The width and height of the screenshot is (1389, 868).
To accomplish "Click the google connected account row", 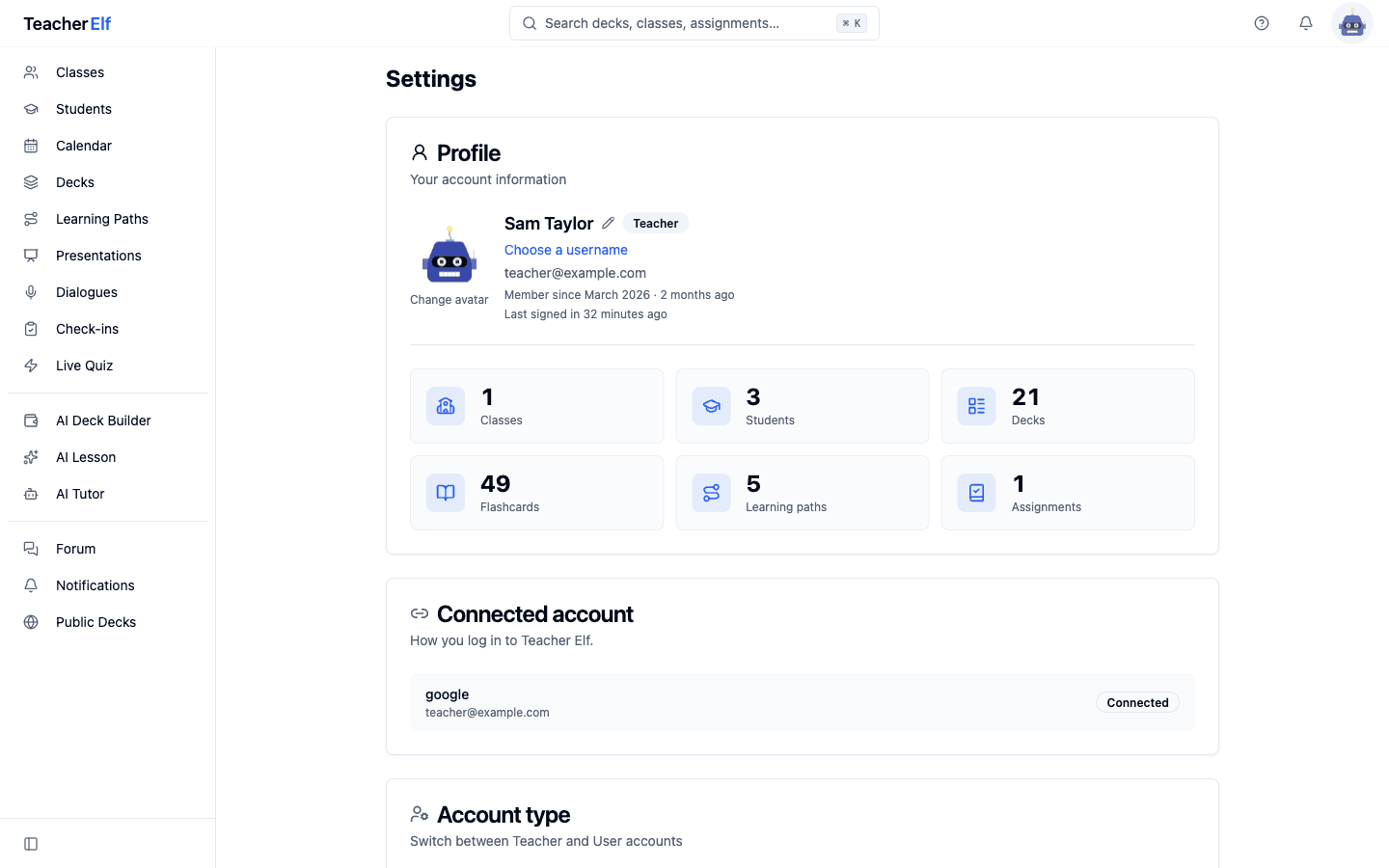I will 803,702.
